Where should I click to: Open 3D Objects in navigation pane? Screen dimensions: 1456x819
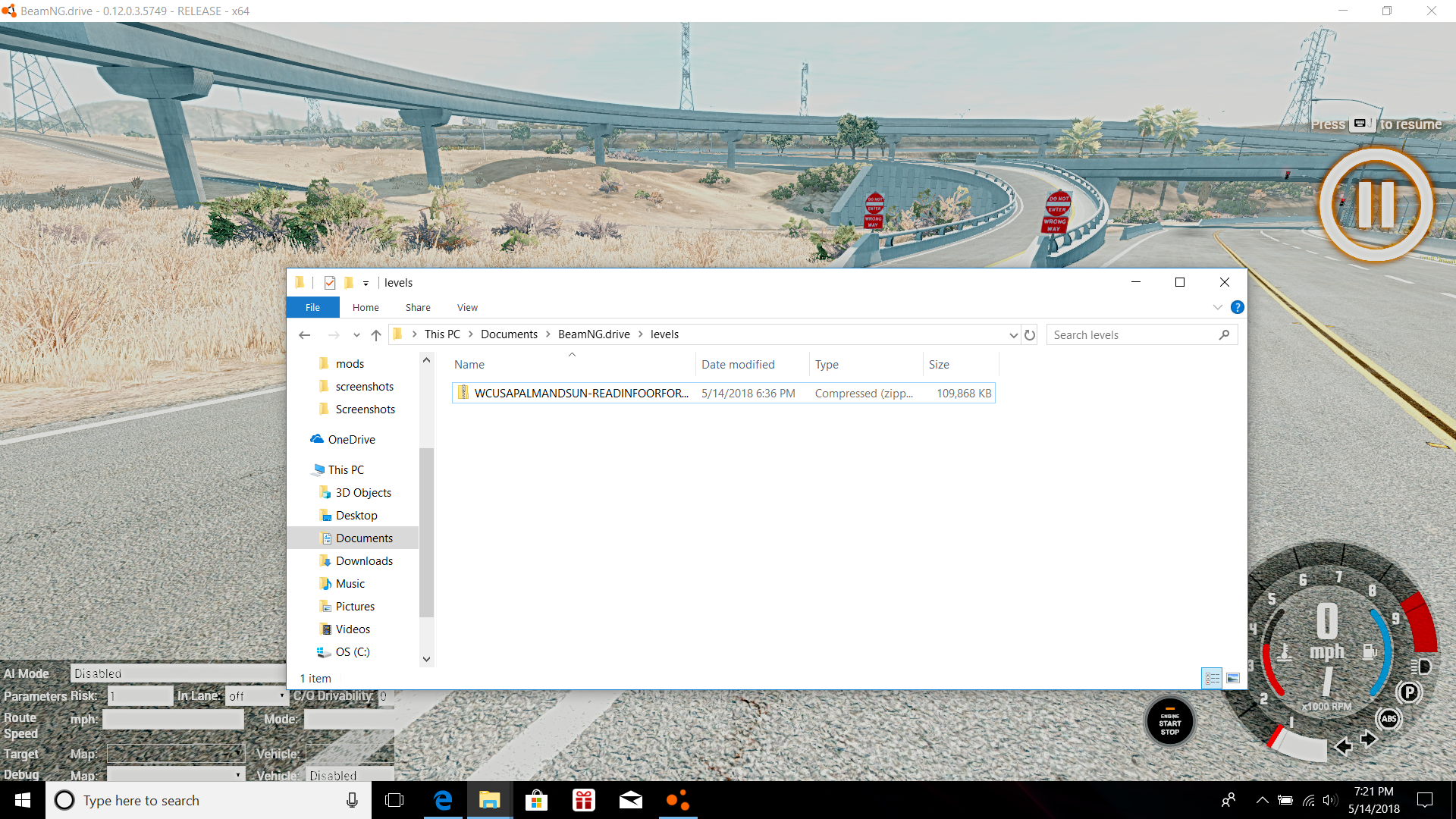coord(363,493)
